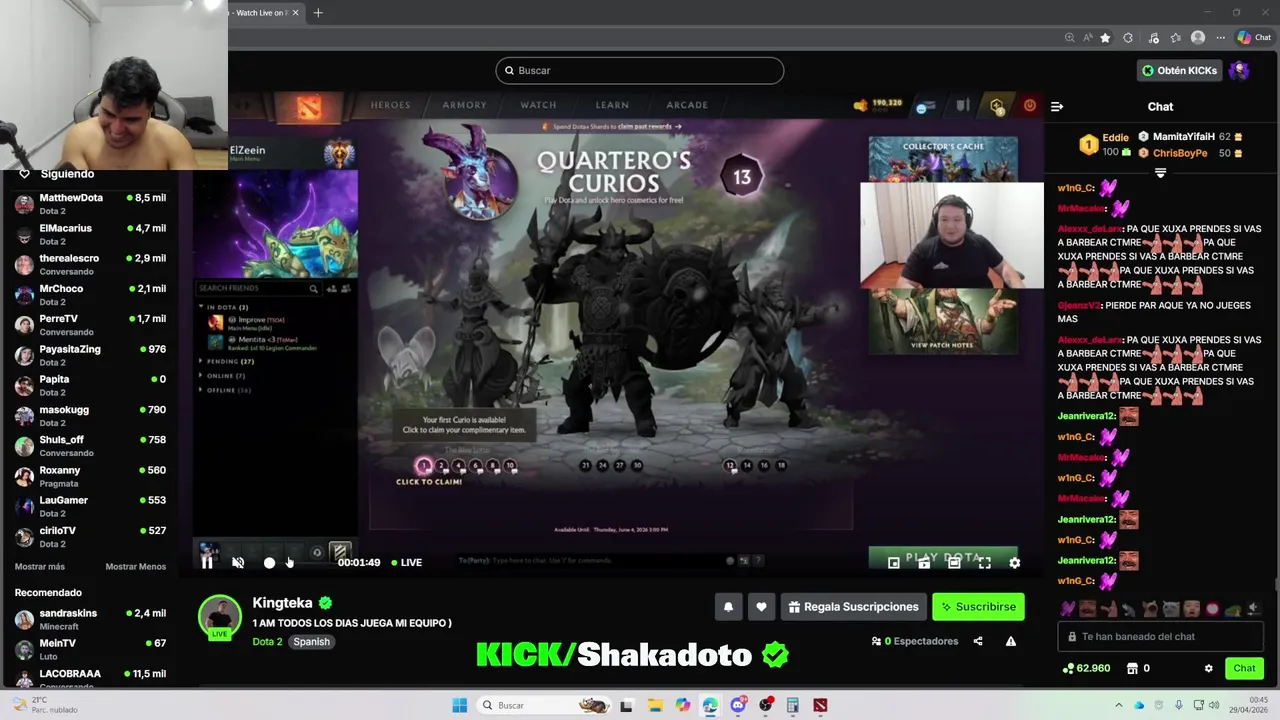Enter fullscreen on the video player

point(984,563)
